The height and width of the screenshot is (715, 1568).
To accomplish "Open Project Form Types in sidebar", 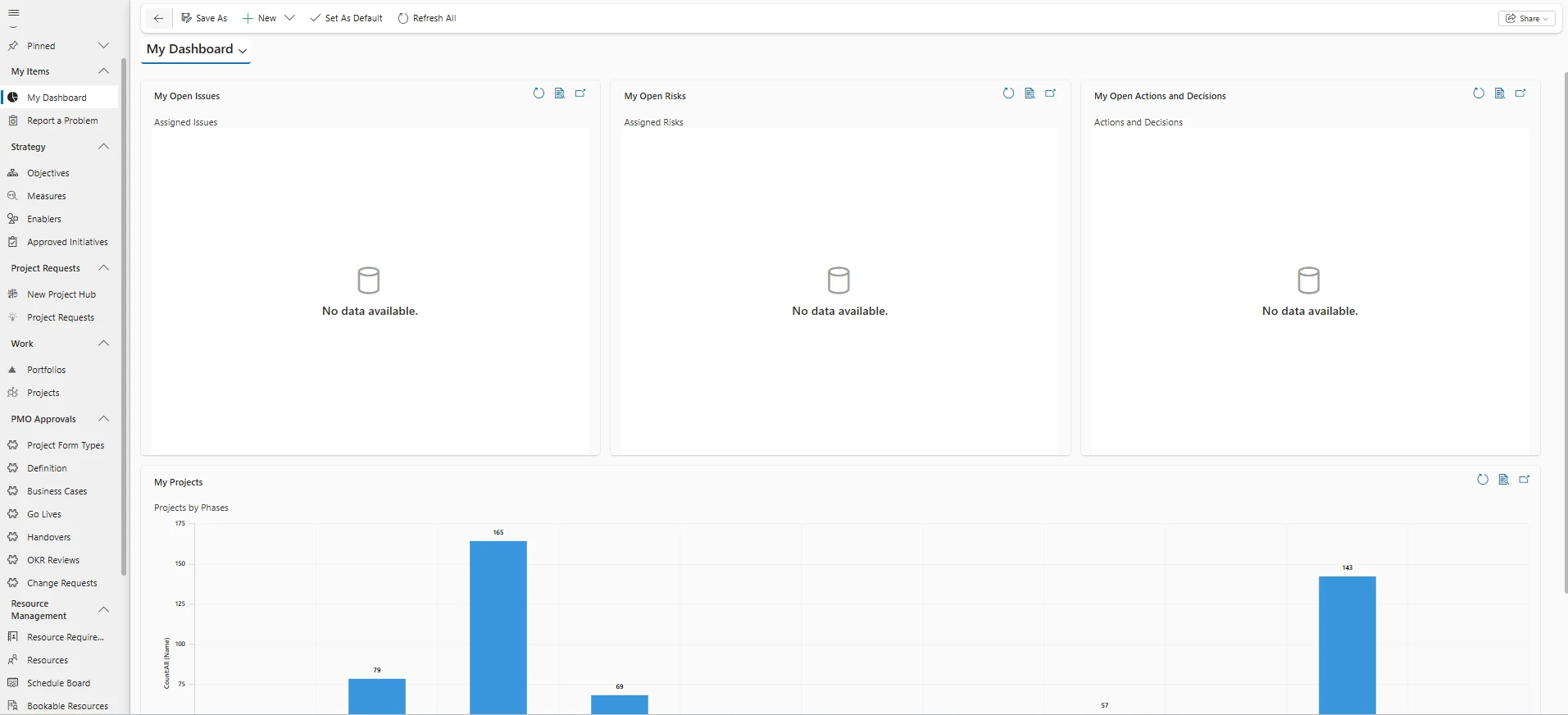I will (x=59, y=445).
